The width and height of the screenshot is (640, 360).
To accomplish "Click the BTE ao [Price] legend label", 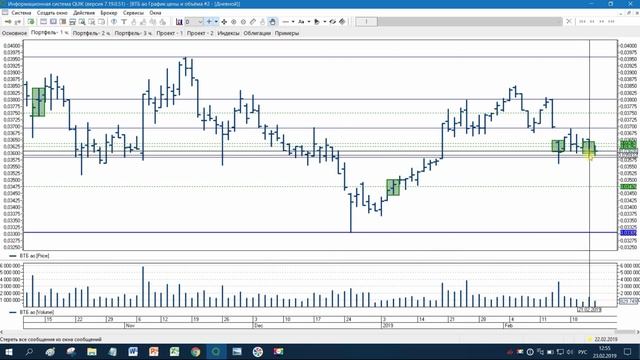I will click(34, 256).
